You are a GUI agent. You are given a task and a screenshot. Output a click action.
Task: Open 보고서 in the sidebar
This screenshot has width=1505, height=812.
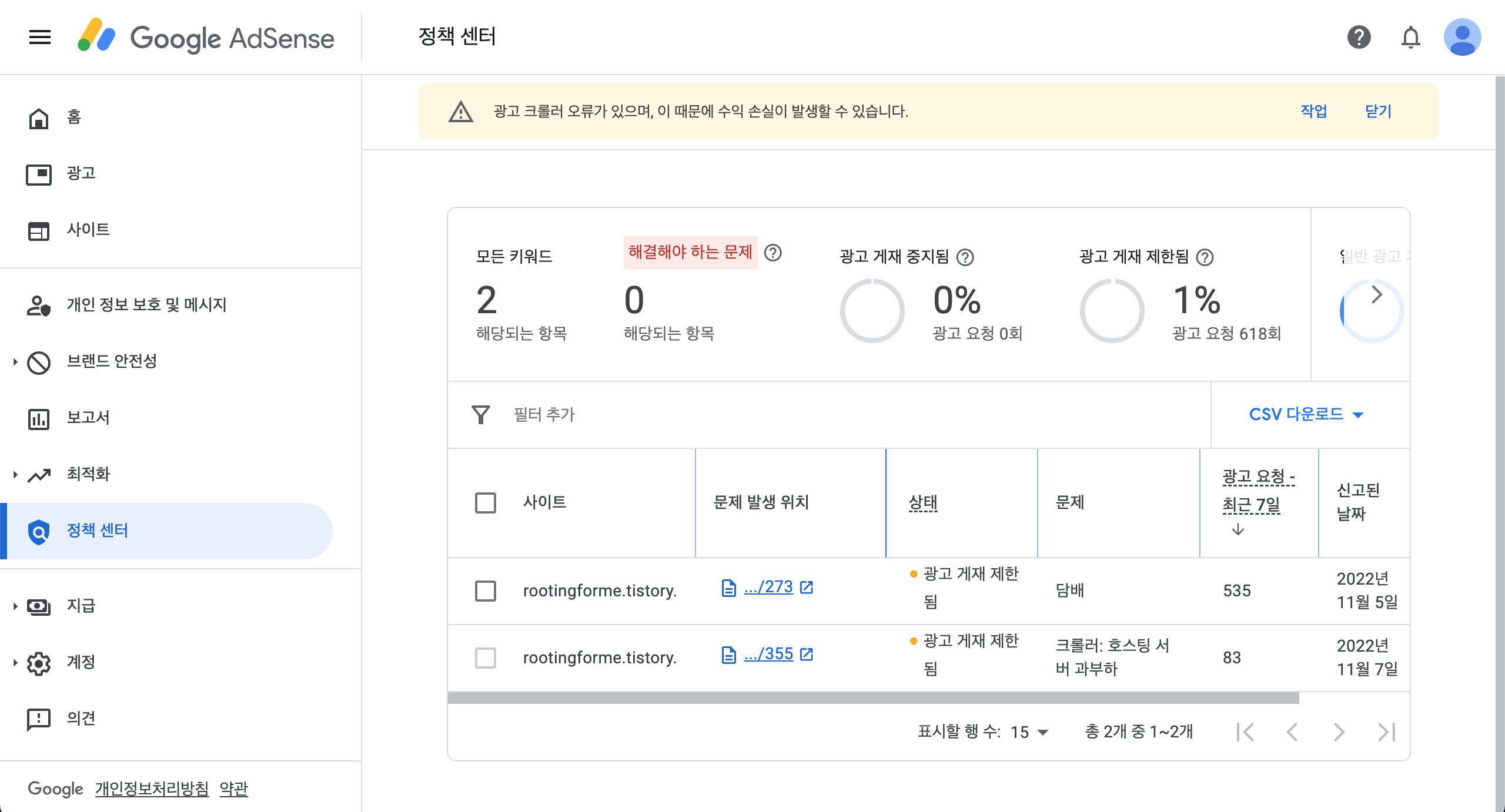click(x=88, y=418)
